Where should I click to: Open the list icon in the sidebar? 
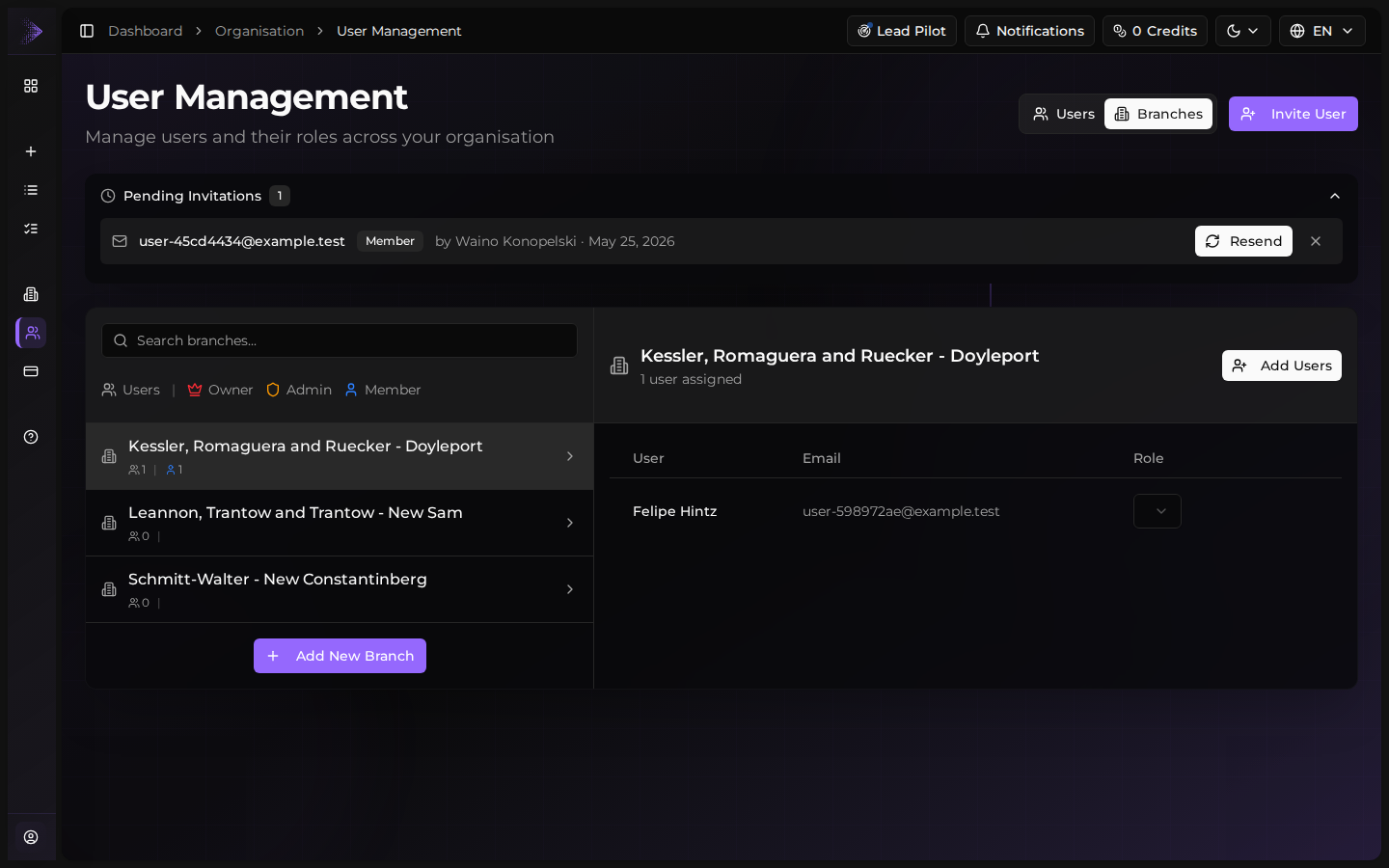(x=31, y=190)
